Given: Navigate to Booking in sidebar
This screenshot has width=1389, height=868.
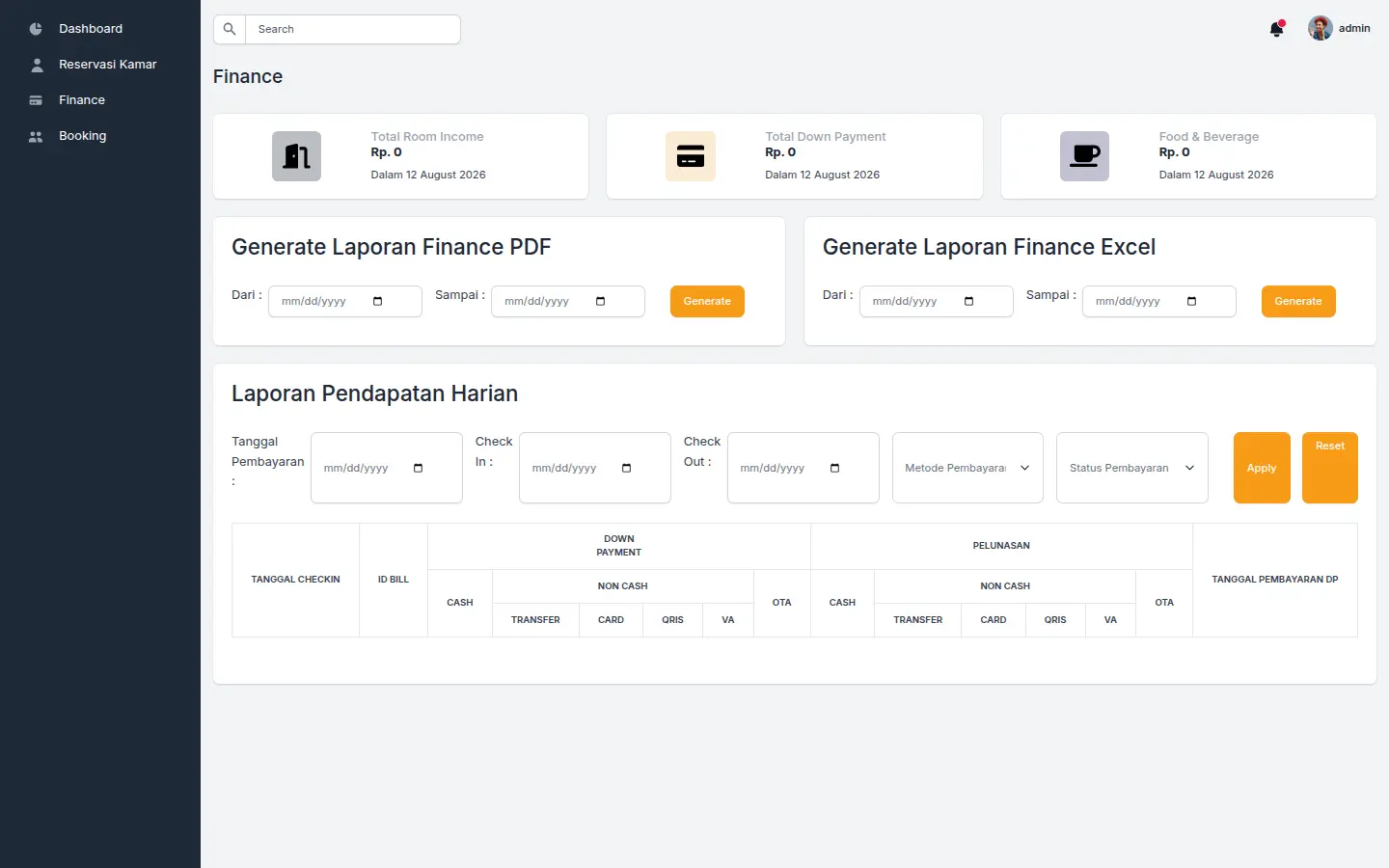Looking at the screenshot, I should pos(83,136).
